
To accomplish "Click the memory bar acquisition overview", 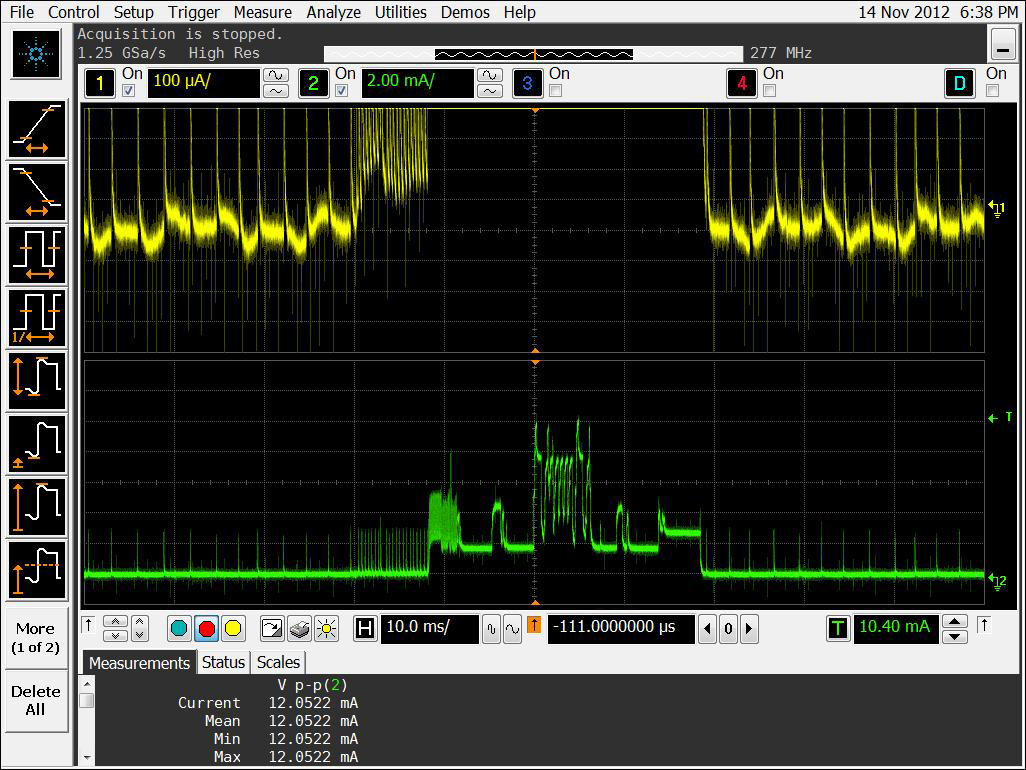I will 534,54.
